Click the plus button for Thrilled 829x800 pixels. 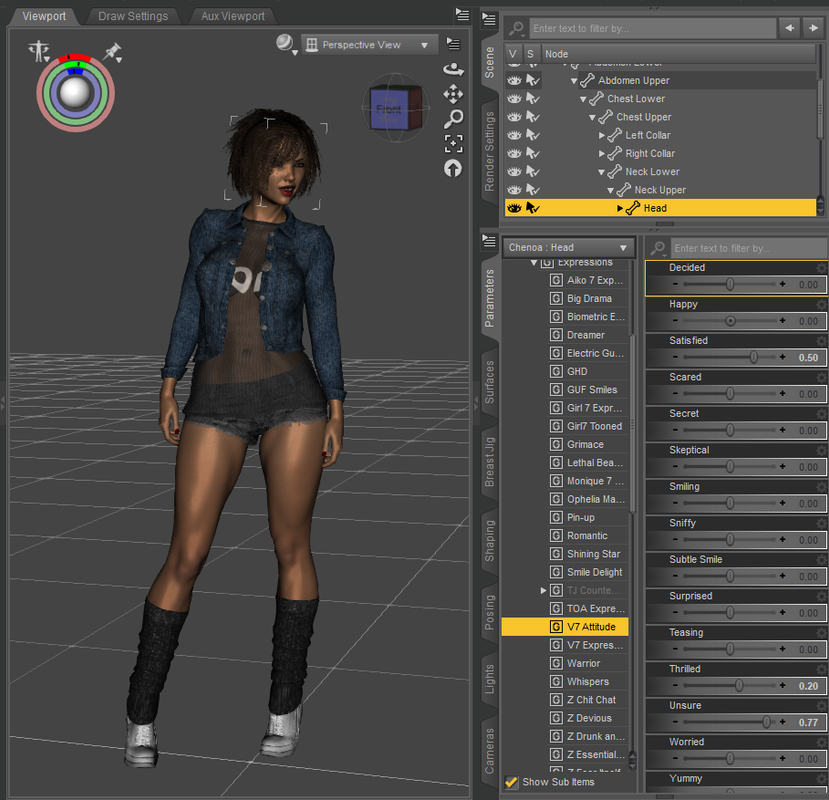[782, 686]
